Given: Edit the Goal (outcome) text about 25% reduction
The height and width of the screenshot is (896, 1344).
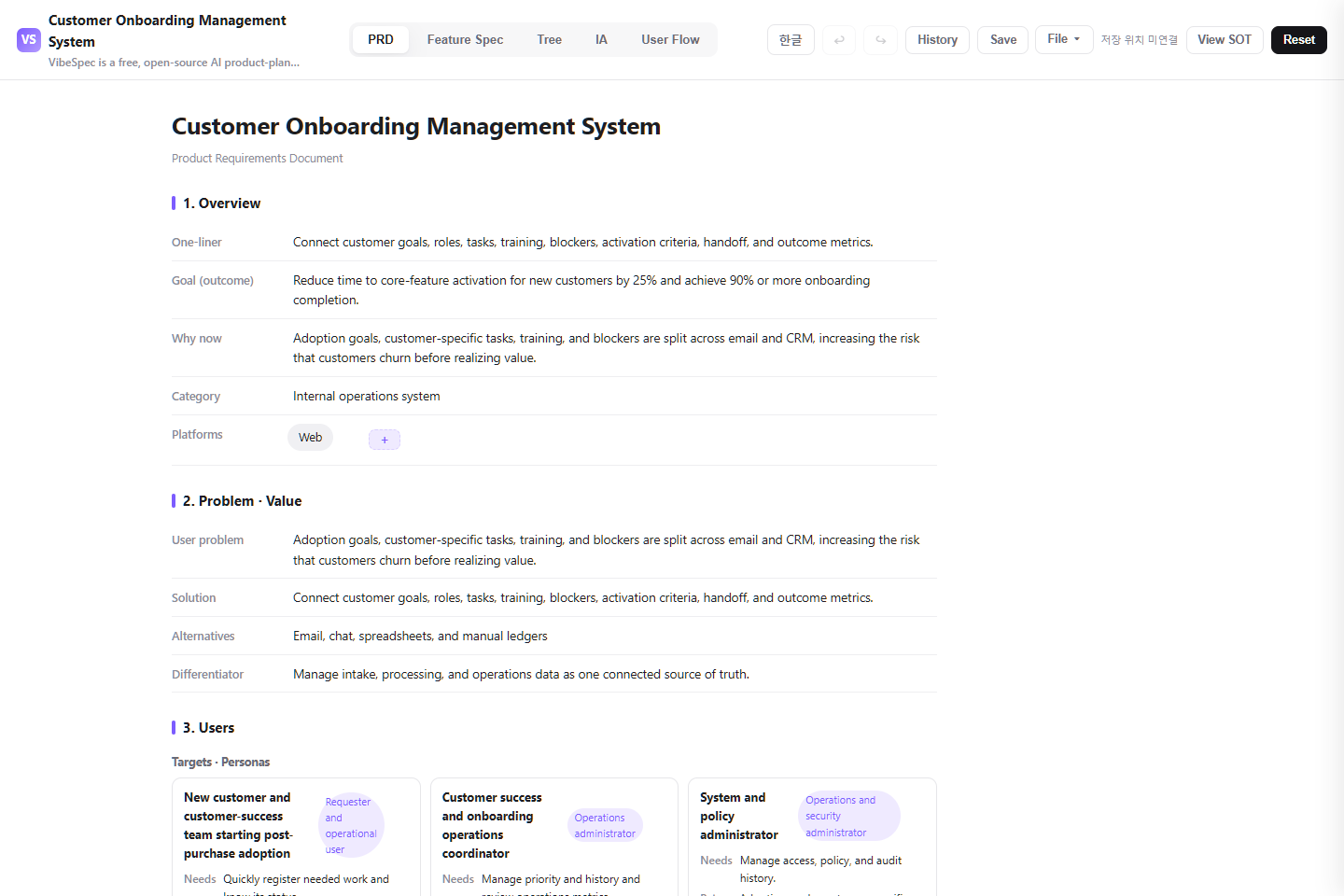Looking at the screenshot, I should (581, 290).
